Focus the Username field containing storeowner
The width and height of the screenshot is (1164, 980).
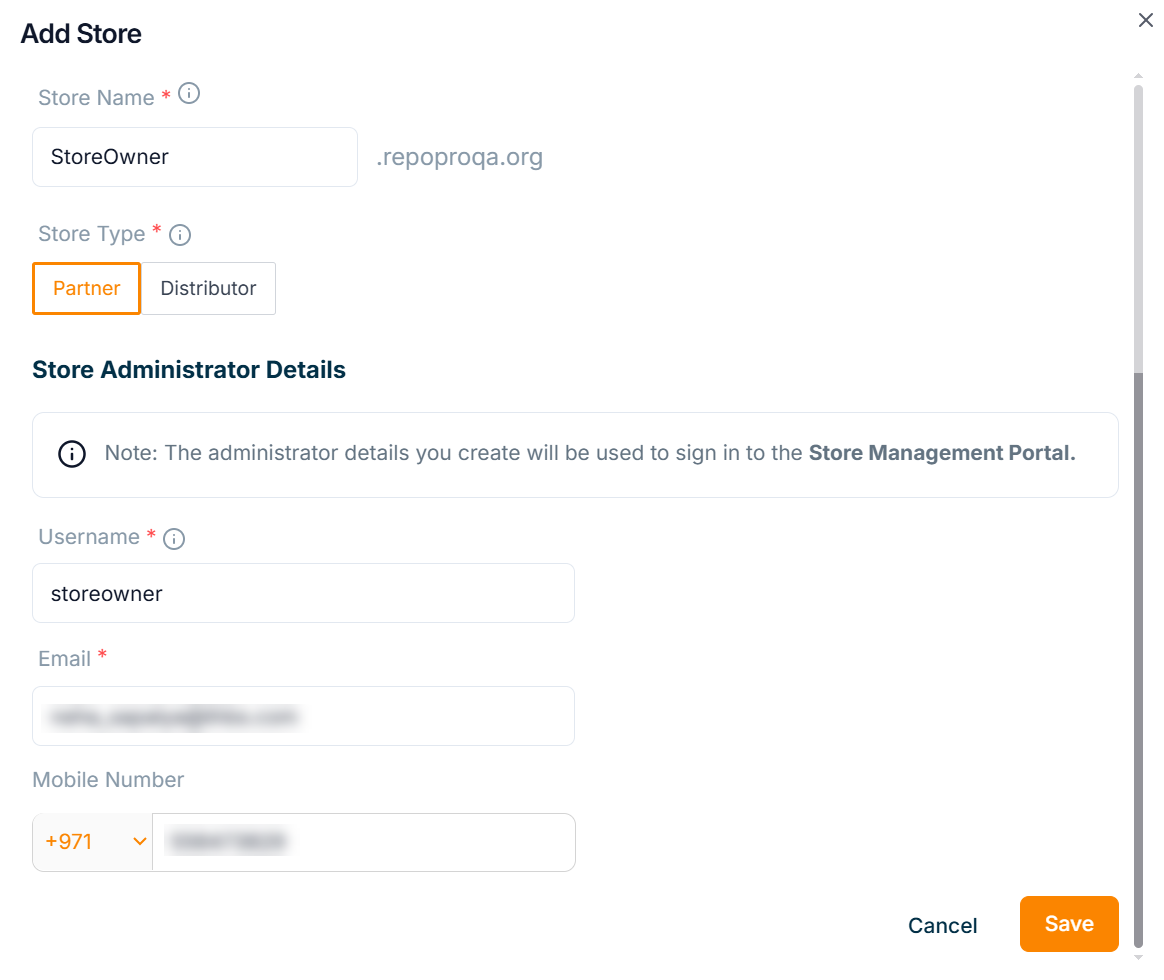(303, 593)
